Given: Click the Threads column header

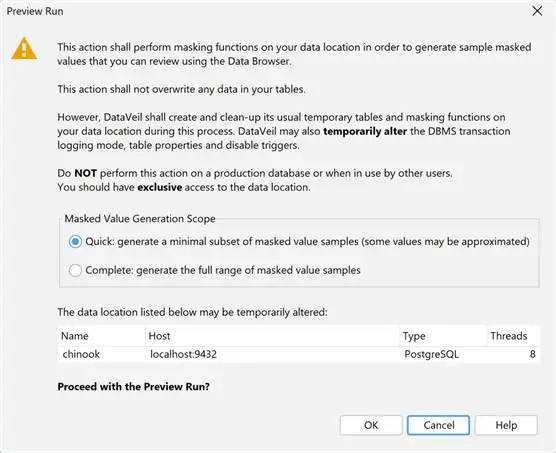Looking at the screenshot, I should point(514,336).
